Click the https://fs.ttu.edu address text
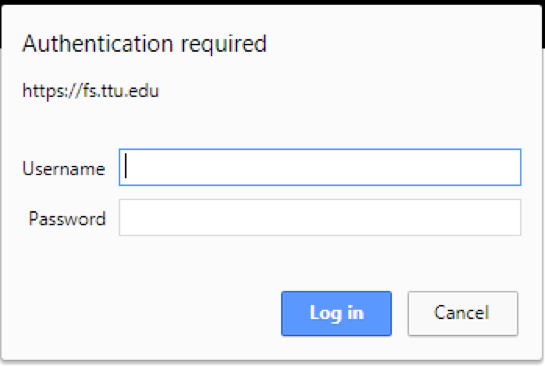This screenshot has width=545, height=366. click(90, 91)
